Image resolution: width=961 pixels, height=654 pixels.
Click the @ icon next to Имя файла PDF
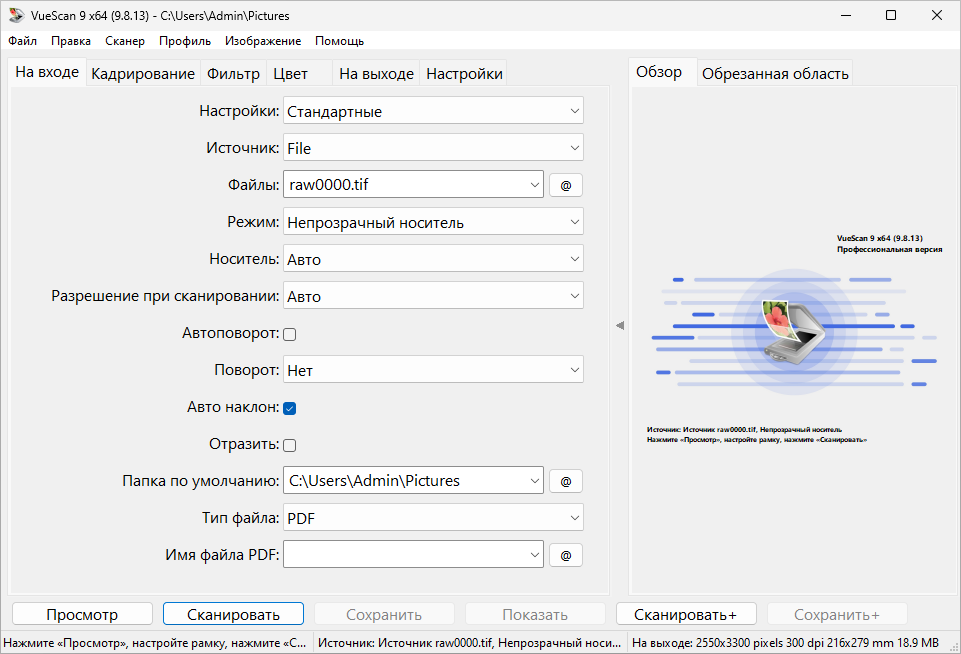point(565,554)
